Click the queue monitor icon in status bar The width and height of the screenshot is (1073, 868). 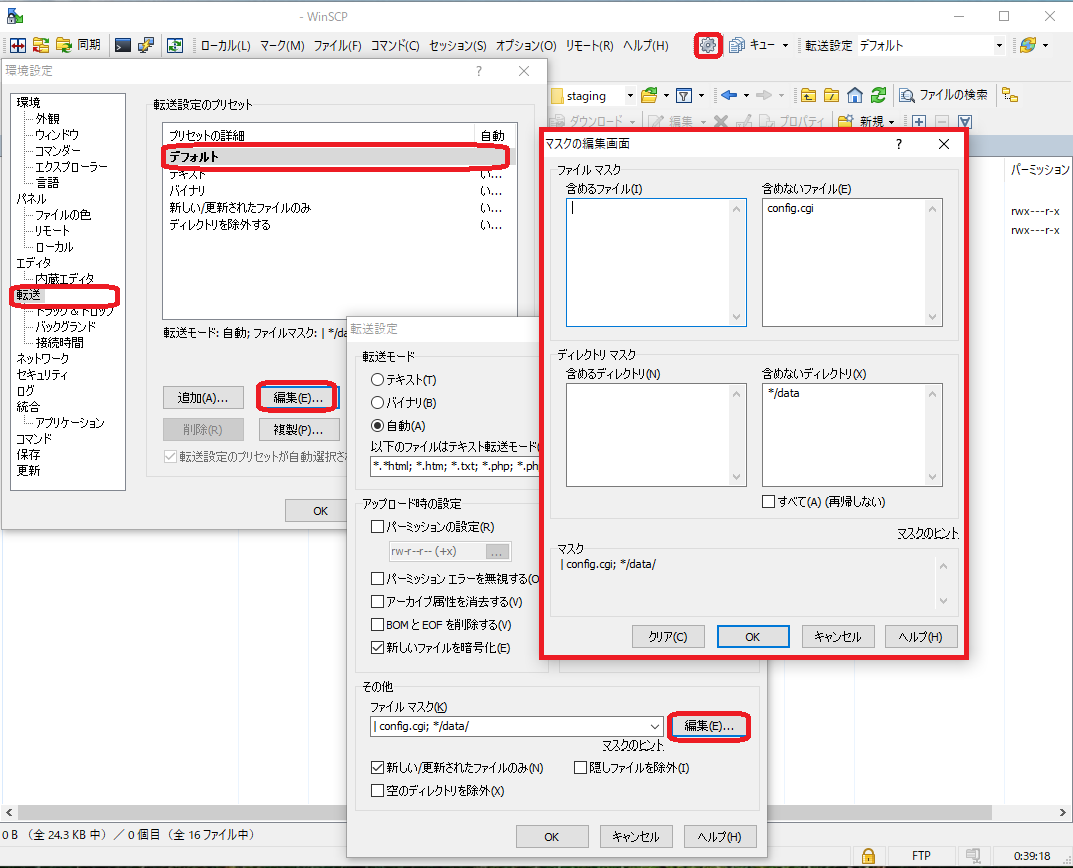[972, 856]
